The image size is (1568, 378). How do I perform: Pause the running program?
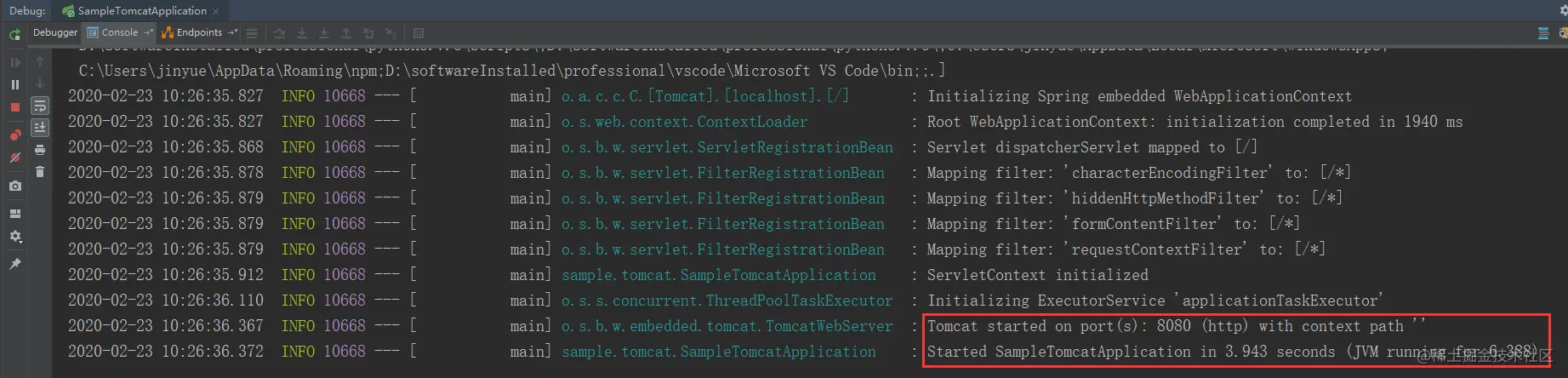15,84
